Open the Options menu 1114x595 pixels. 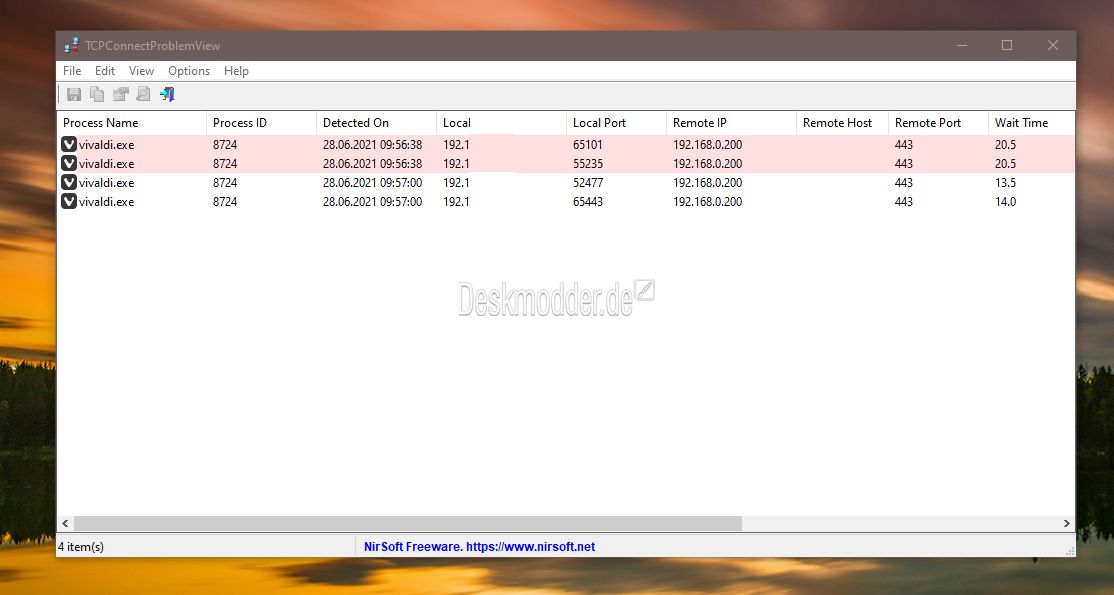[189, 70]
